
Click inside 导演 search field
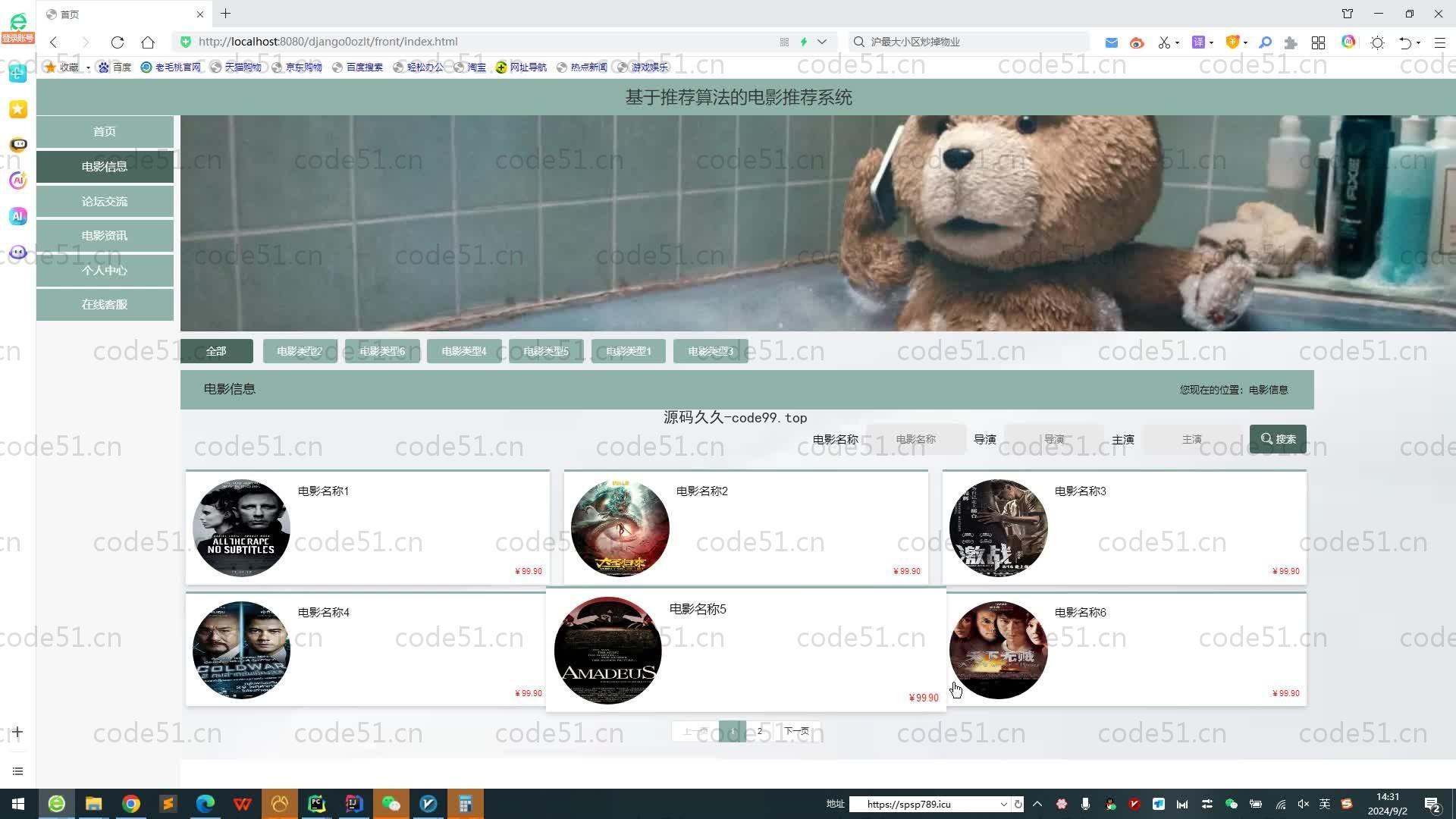point(1054,439)
